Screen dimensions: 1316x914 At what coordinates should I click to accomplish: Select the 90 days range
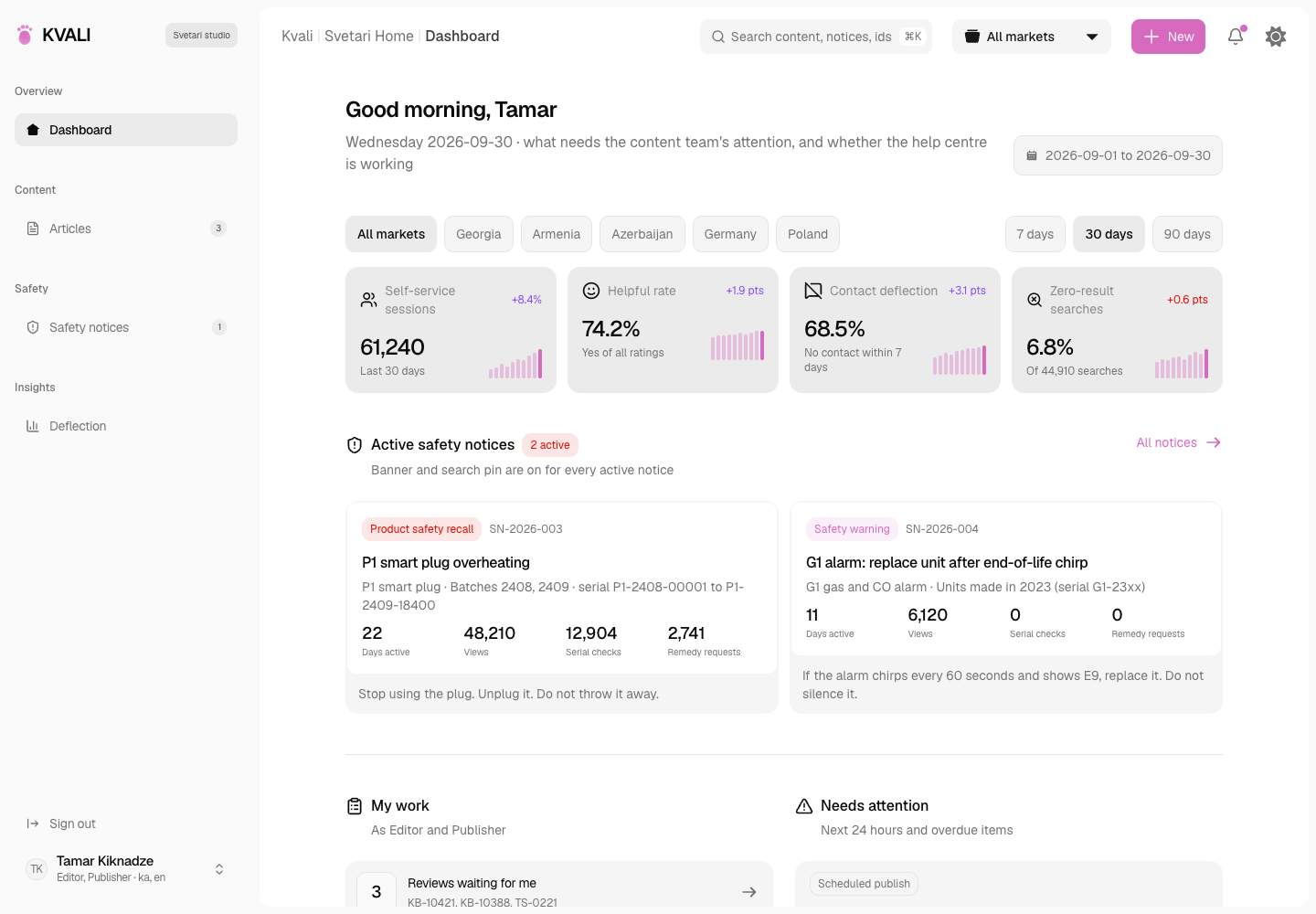tap(1187, 234)
